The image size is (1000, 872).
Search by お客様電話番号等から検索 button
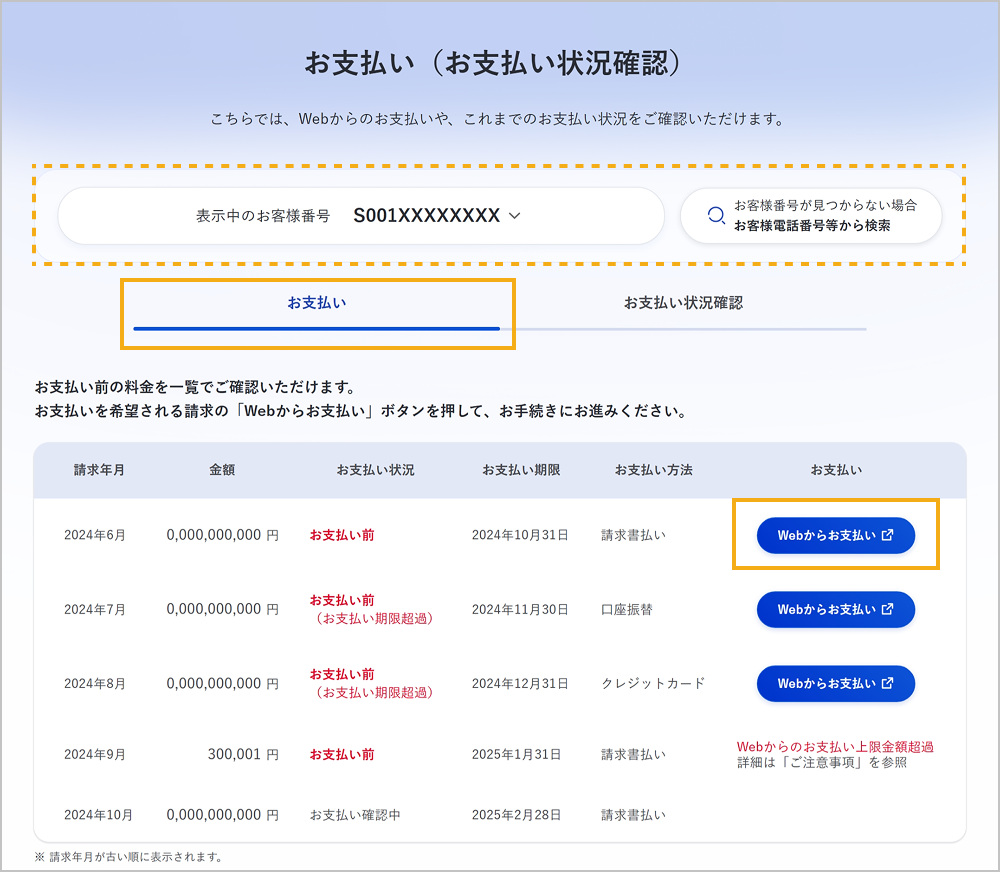[x=811, y=216]
